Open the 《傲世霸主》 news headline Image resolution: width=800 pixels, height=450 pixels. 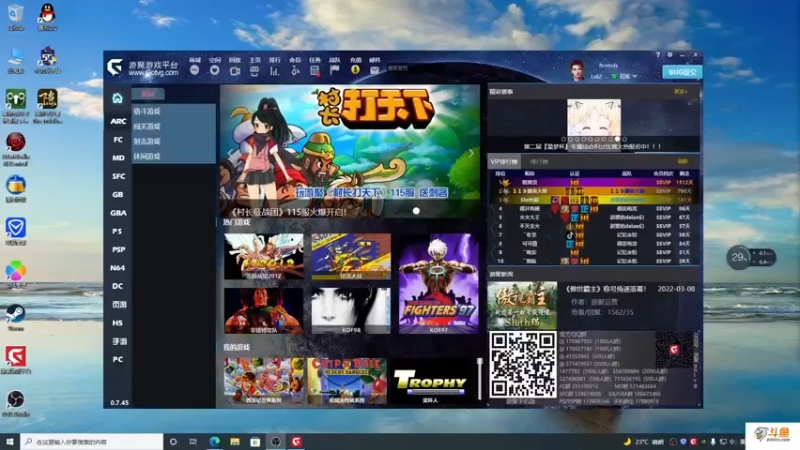[606, 289]
